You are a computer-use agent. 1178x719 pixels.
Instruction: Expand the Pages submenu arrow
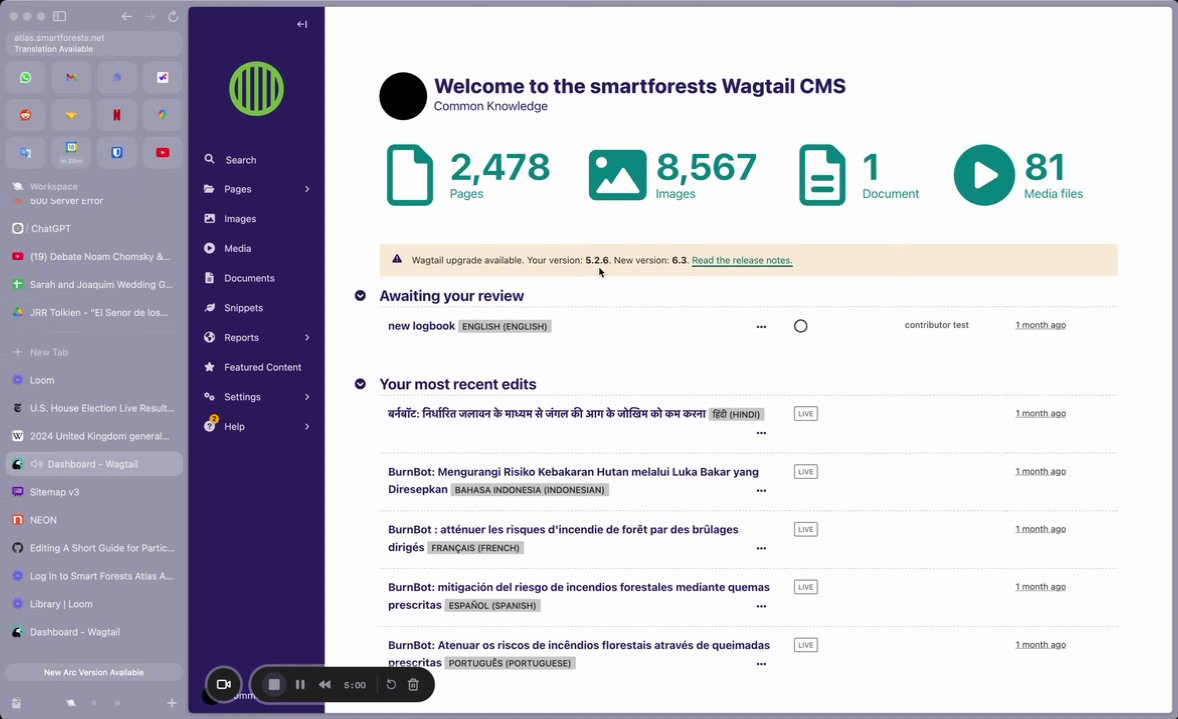[307, 189]
